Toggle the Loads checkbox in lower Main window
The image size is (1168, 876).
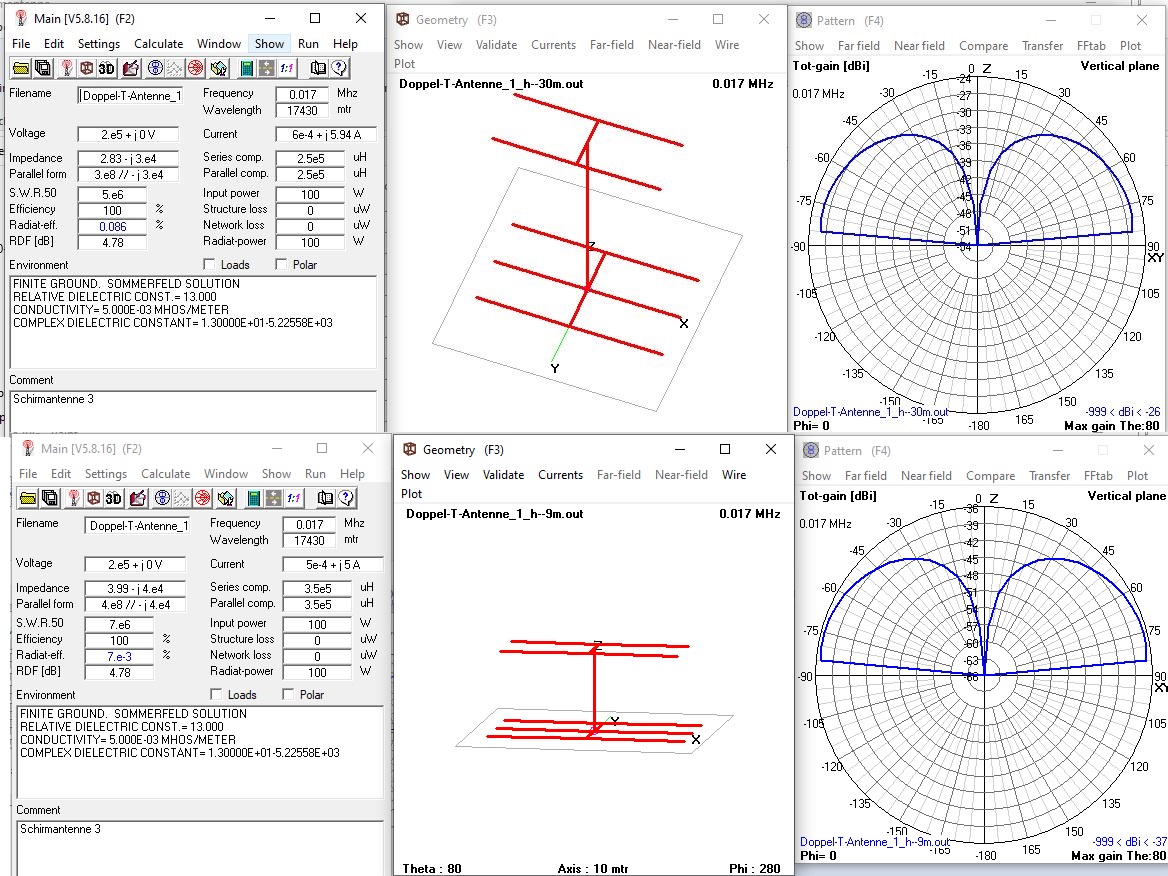click(x=216, y=695)
